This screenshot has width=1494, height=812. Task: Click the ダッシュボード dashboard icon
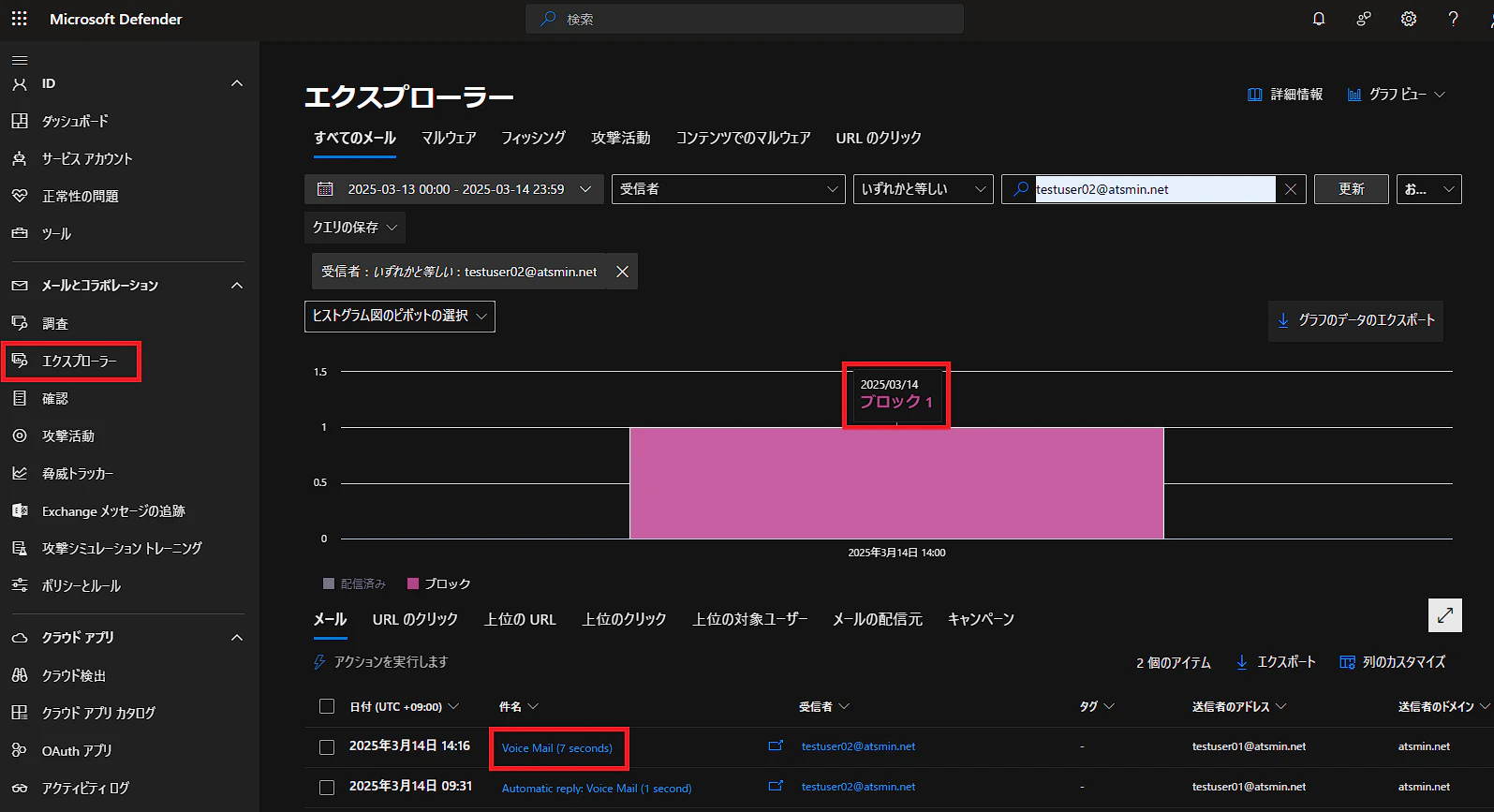pyautogui.click(x=20, y=121)
